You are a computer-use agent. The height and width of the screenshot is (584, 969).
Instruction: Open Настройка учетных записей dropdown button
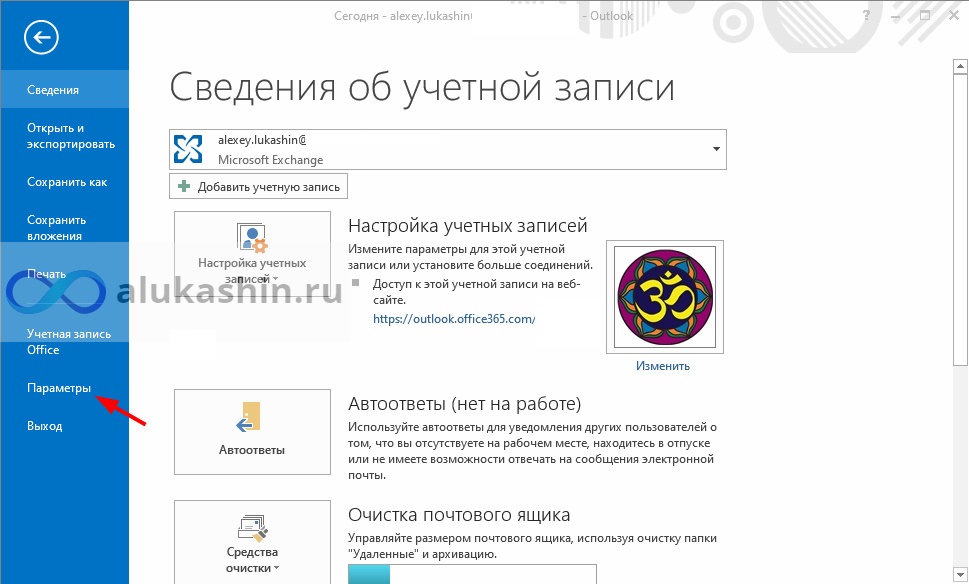click(x=252, y=252)
